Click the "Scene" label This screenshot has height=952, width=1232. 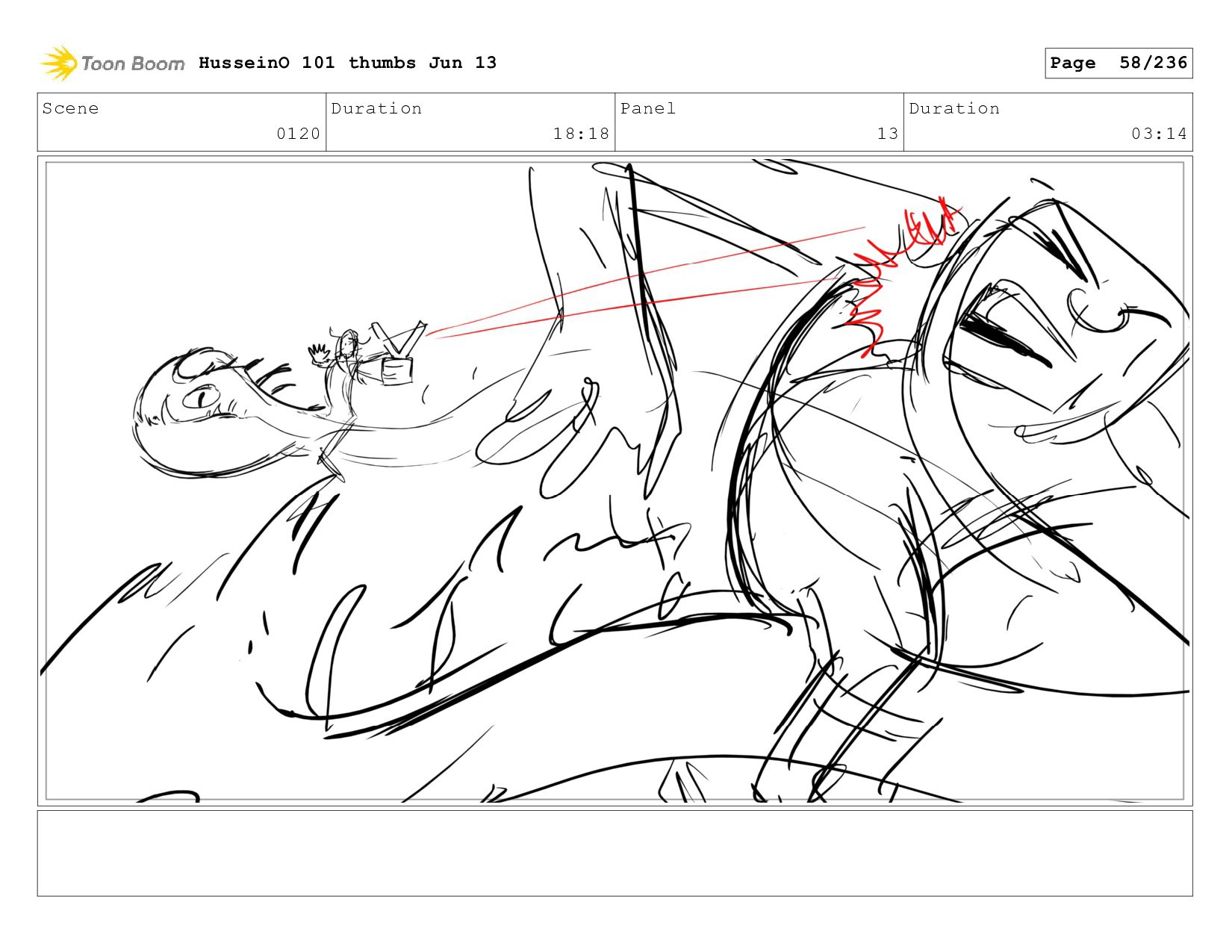(x=70, y=108)
